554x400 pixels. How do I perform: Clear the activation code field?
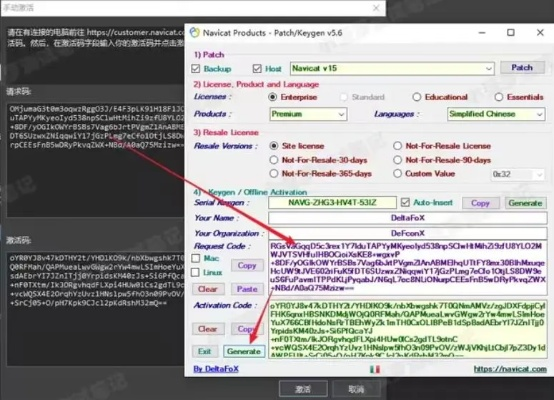pos(208,329)
